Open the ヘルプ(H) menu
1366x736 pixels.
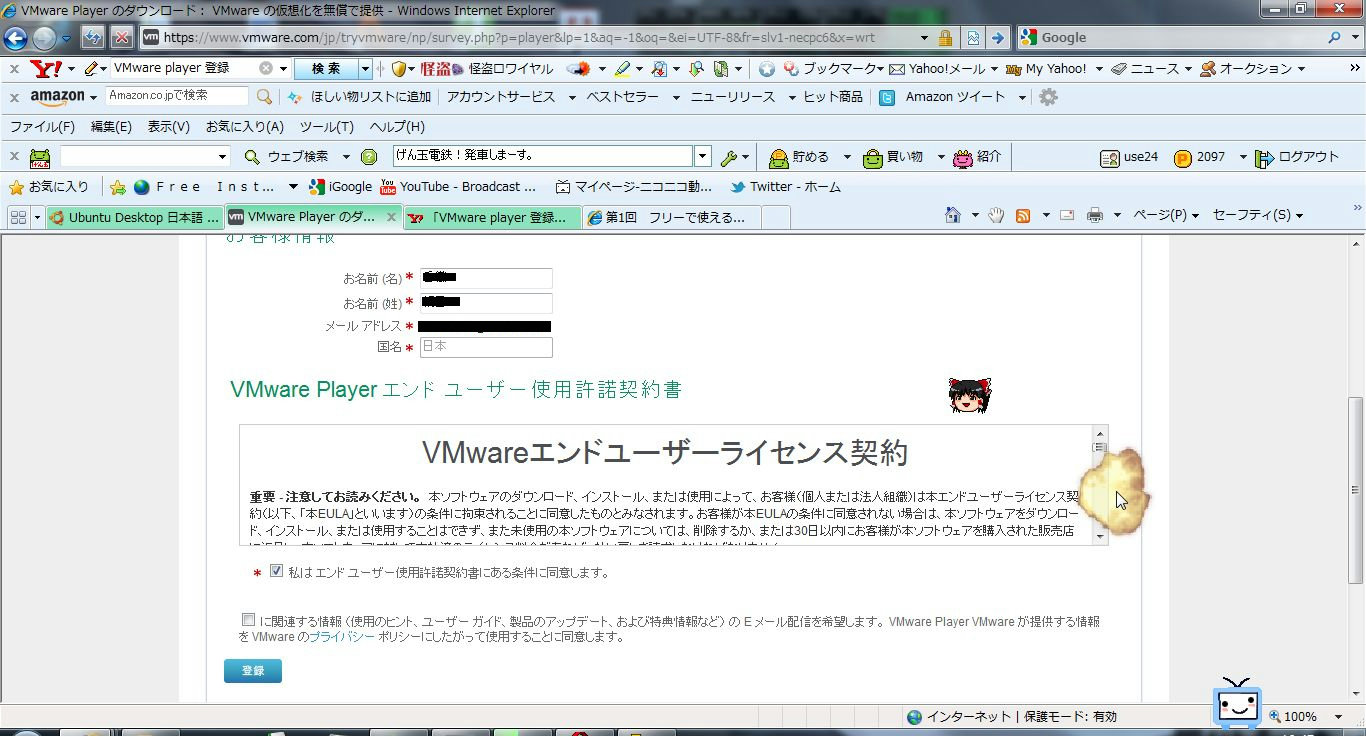pyautogui.click(x=397, y=127)
